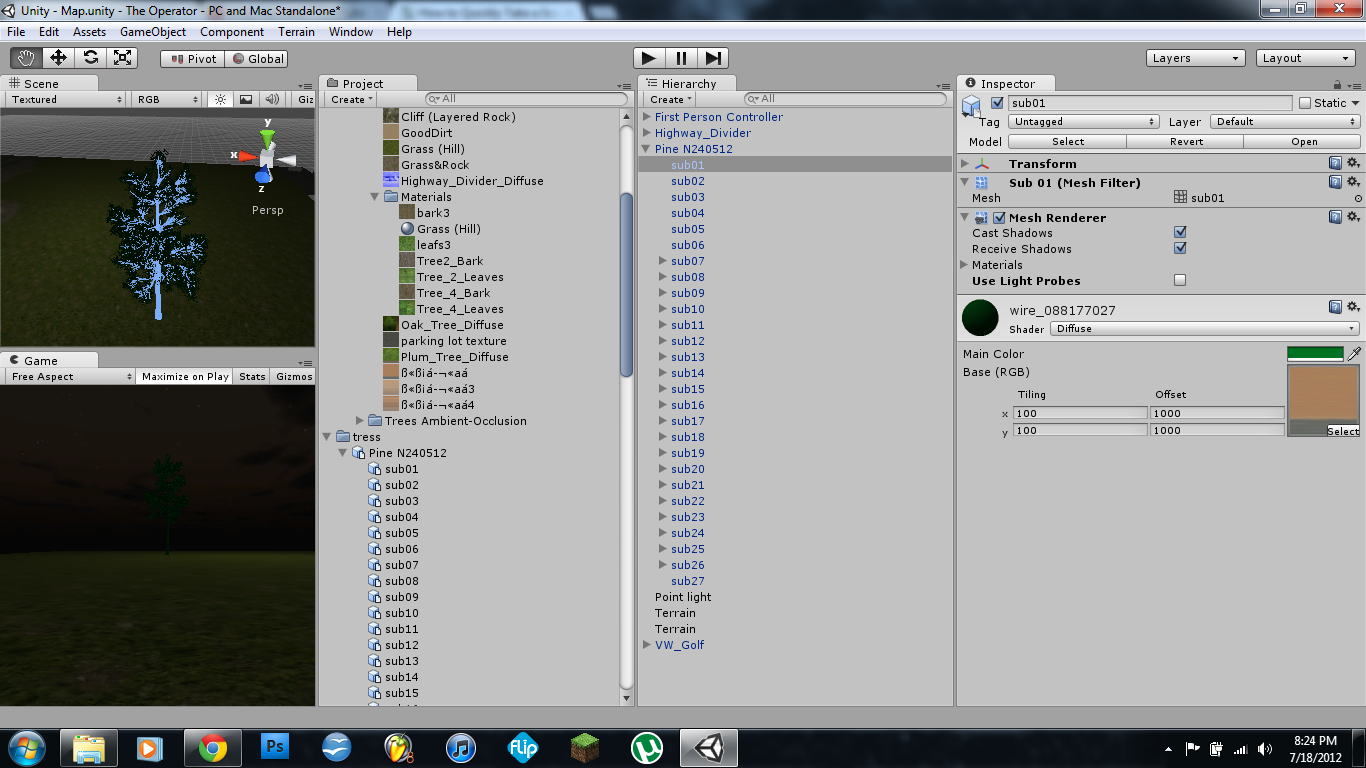Open the Layer dropdown showing Default
The image size is (1366, 768).
[x=1285, y=121]
